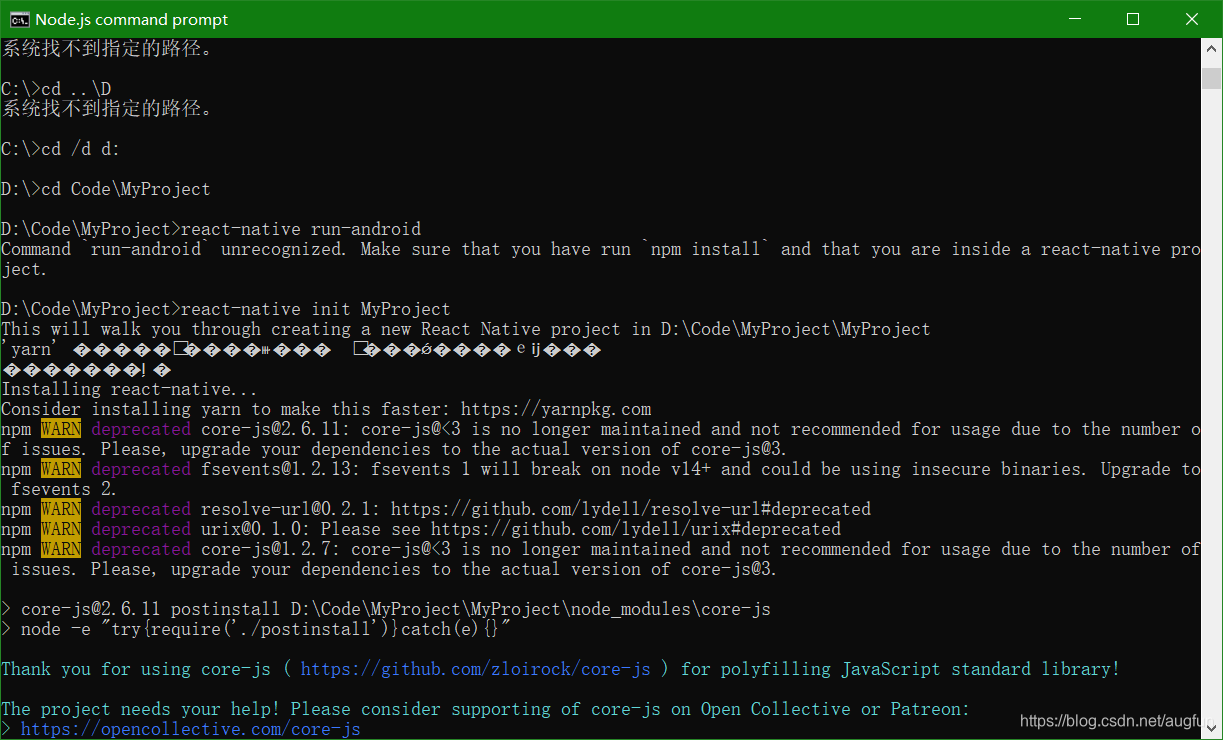1223x740 pixels.
Task: Click 'This will walk you through' line
Action: 466,329
